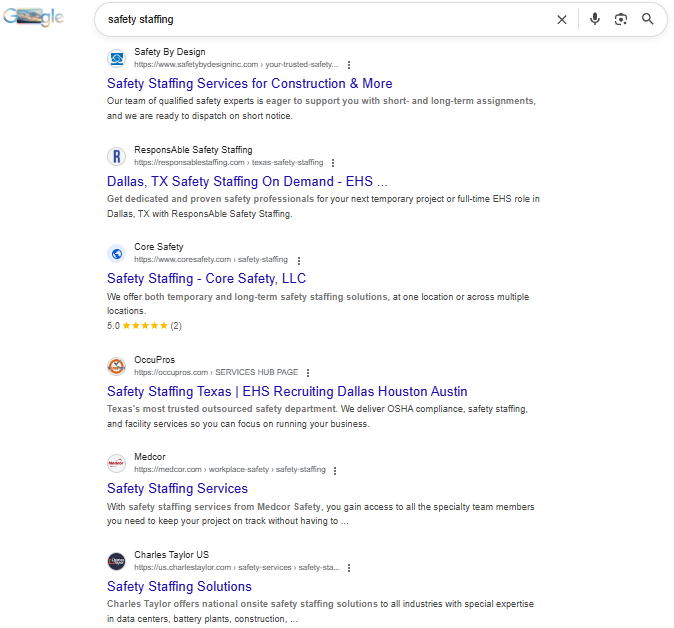
Task: Click the safetybydesigninc.com URL text
Action: tap(236, 64)
